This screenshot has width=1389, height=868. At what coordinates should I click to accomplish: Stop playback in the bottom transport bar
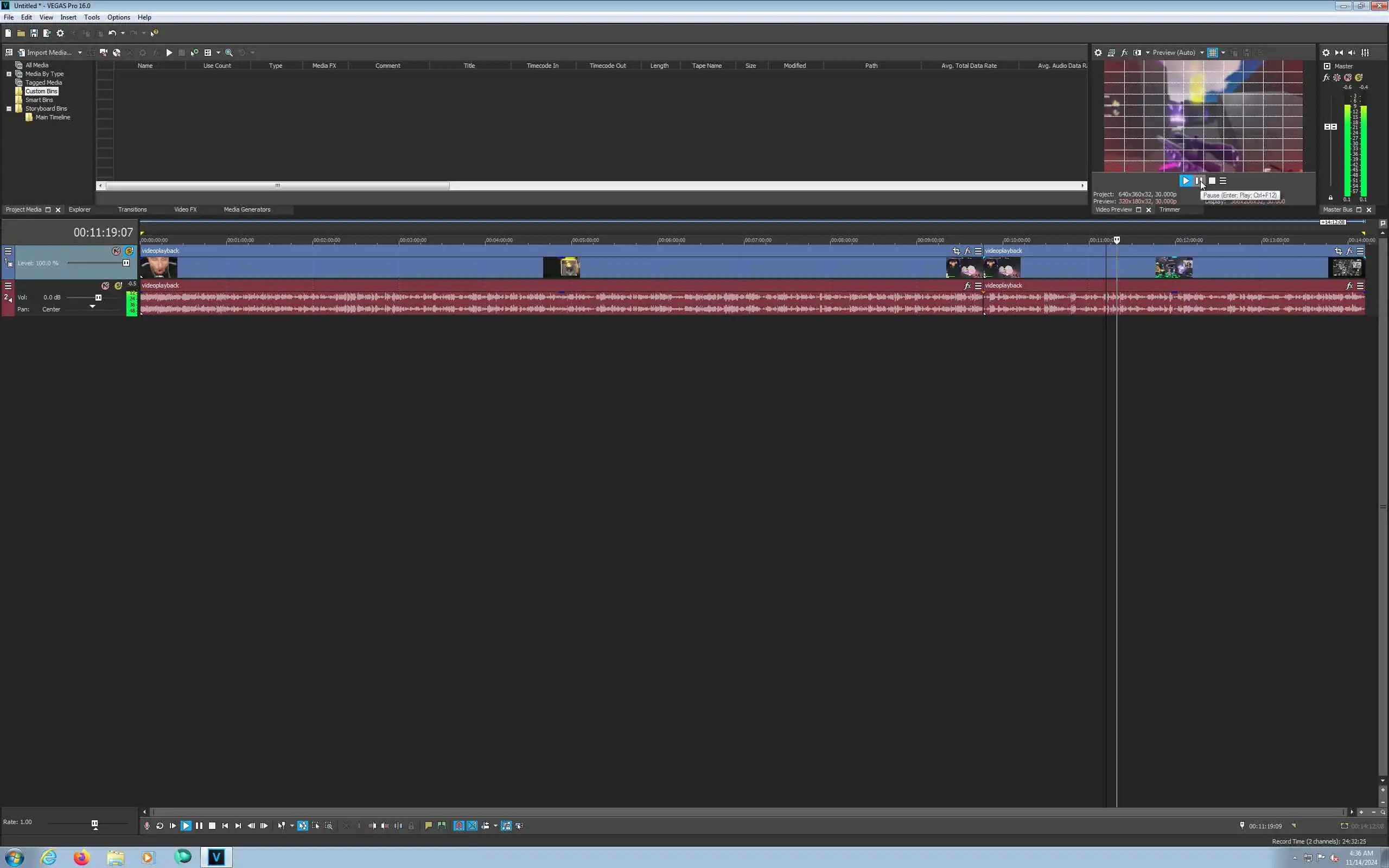[x=212, y=826]
